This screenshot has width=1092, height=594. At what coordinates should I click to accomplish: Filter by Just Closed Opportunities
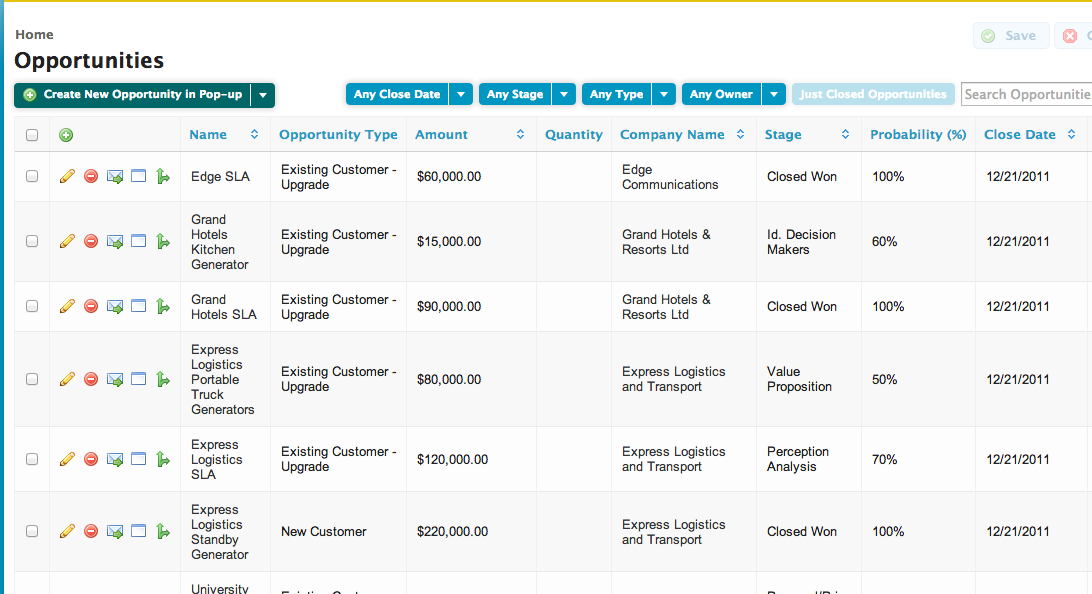[x=872, y=93]
